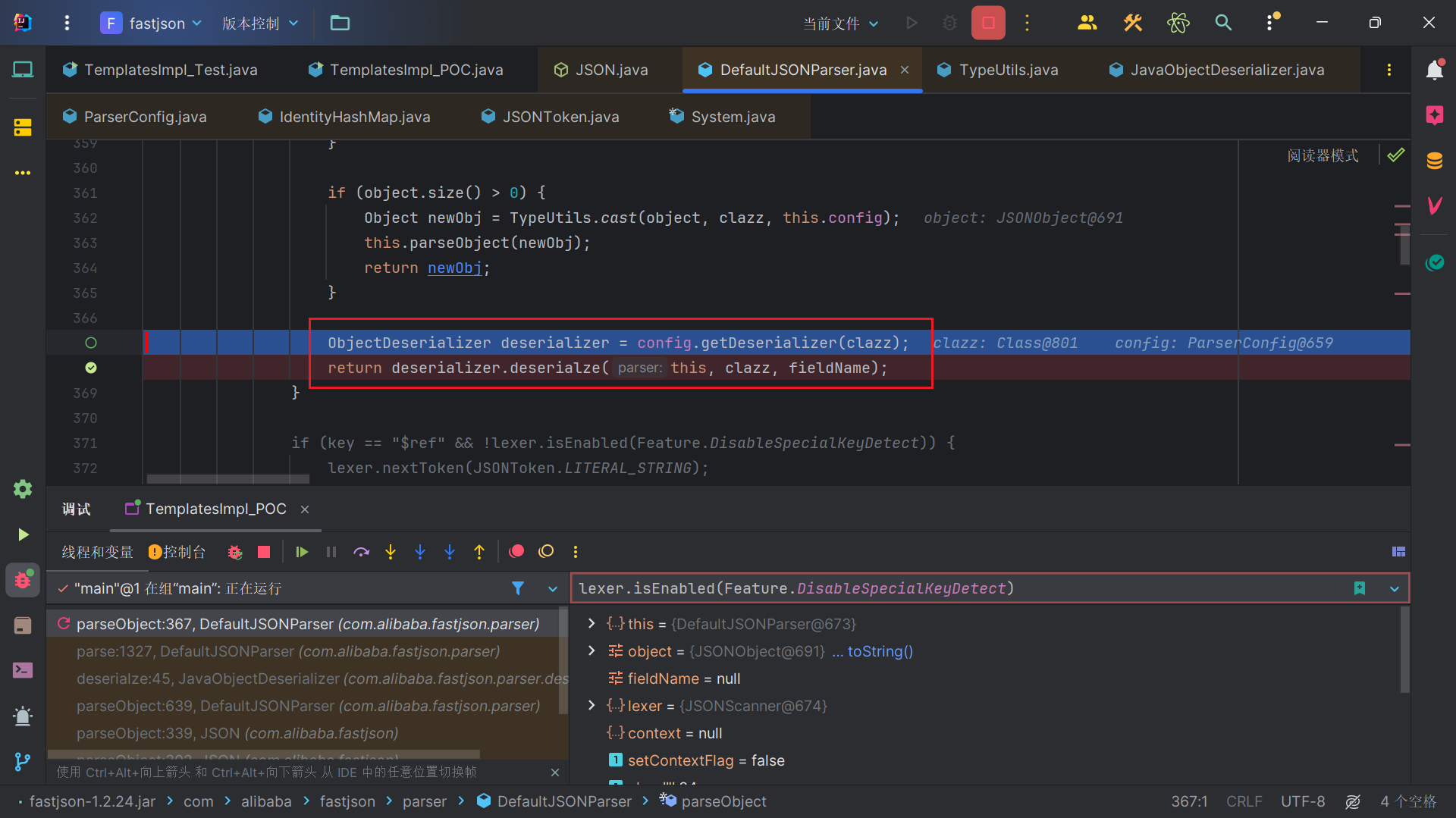The height and width of the screenshot is (818, 1456).
Task: Toggle Mute Breakpoints icon
Action: [546, 551]
